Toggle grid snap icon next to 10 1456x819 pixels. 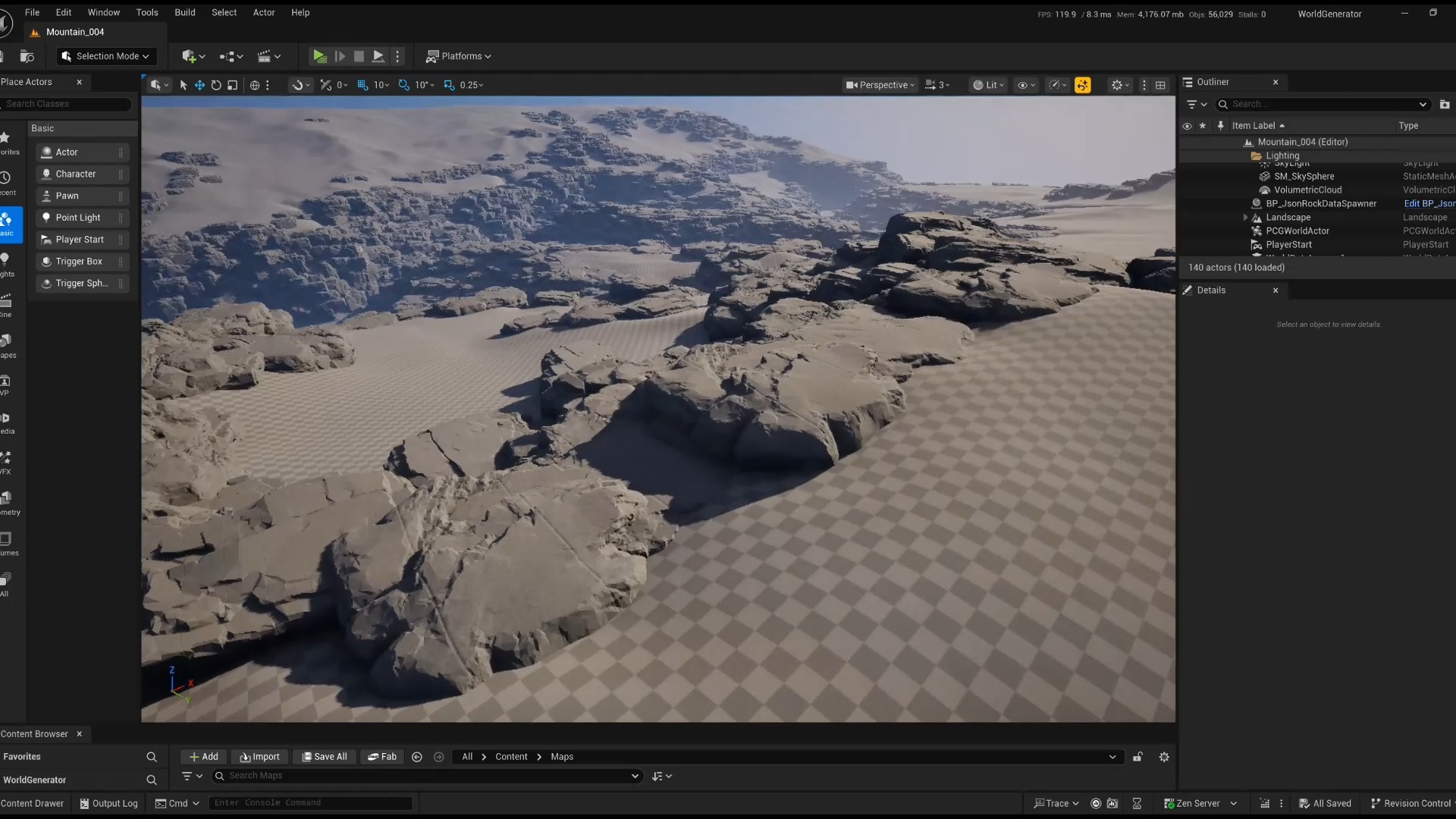click(x=362, y=85)
